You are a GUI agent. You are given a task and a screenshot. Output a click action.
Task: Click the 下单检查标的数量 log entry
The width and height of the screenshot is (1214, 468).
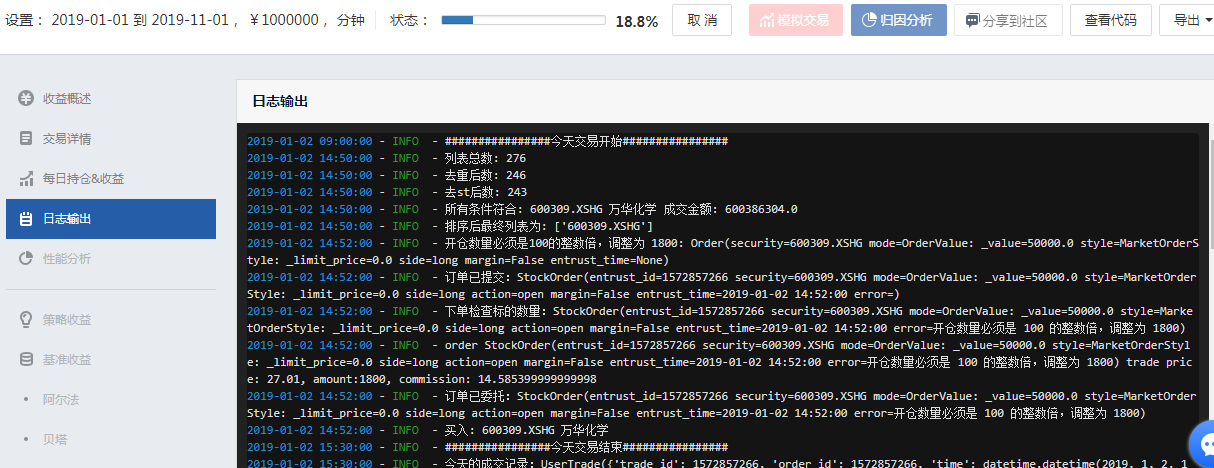722,319
